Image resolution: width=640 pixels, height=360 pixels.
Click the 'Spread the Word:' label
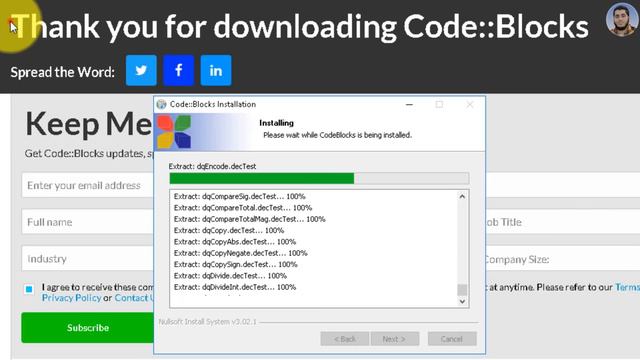click(x=62, y=72)
